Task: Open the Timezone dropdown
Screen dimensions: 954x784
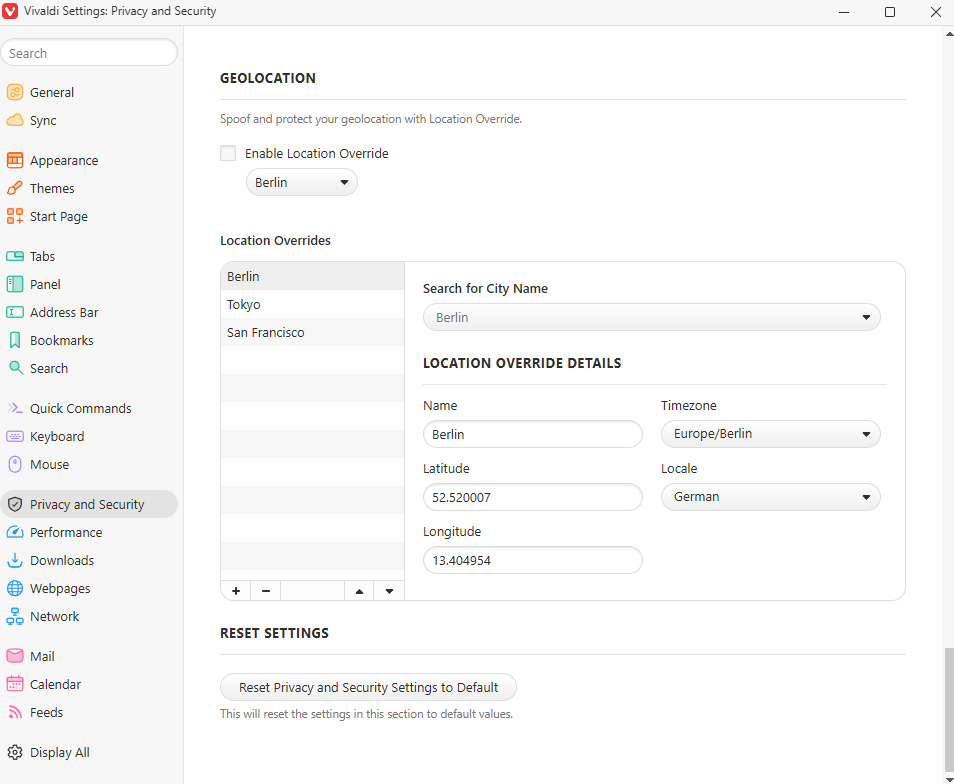Action: (770, 434)
